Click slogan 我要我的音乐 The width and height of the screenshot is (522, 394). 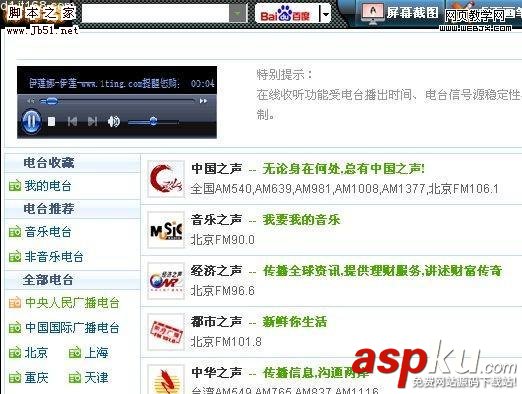tap(301, 220)
